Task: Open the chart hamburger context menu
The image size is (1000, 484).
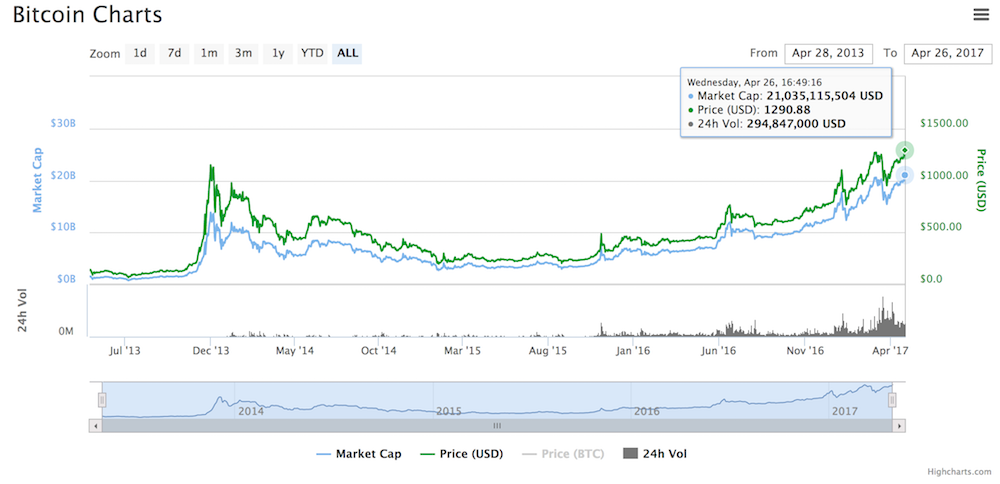Action: (981, 15)
